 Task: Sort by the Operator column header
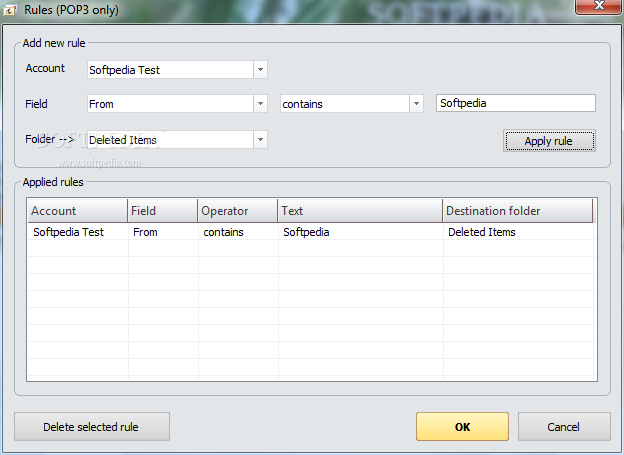[238, 211]
